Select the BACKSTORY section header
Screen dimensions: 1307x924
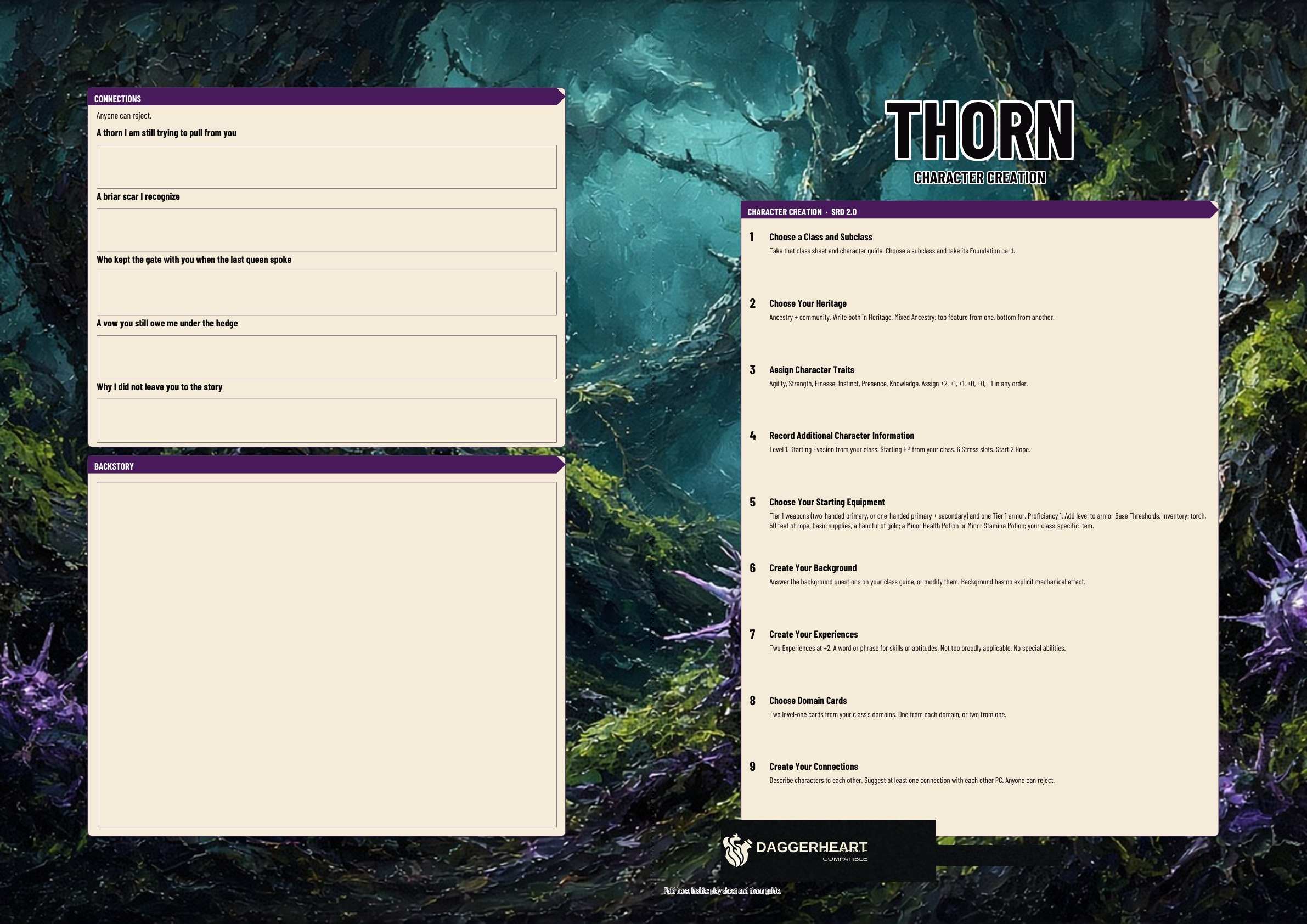326,465
